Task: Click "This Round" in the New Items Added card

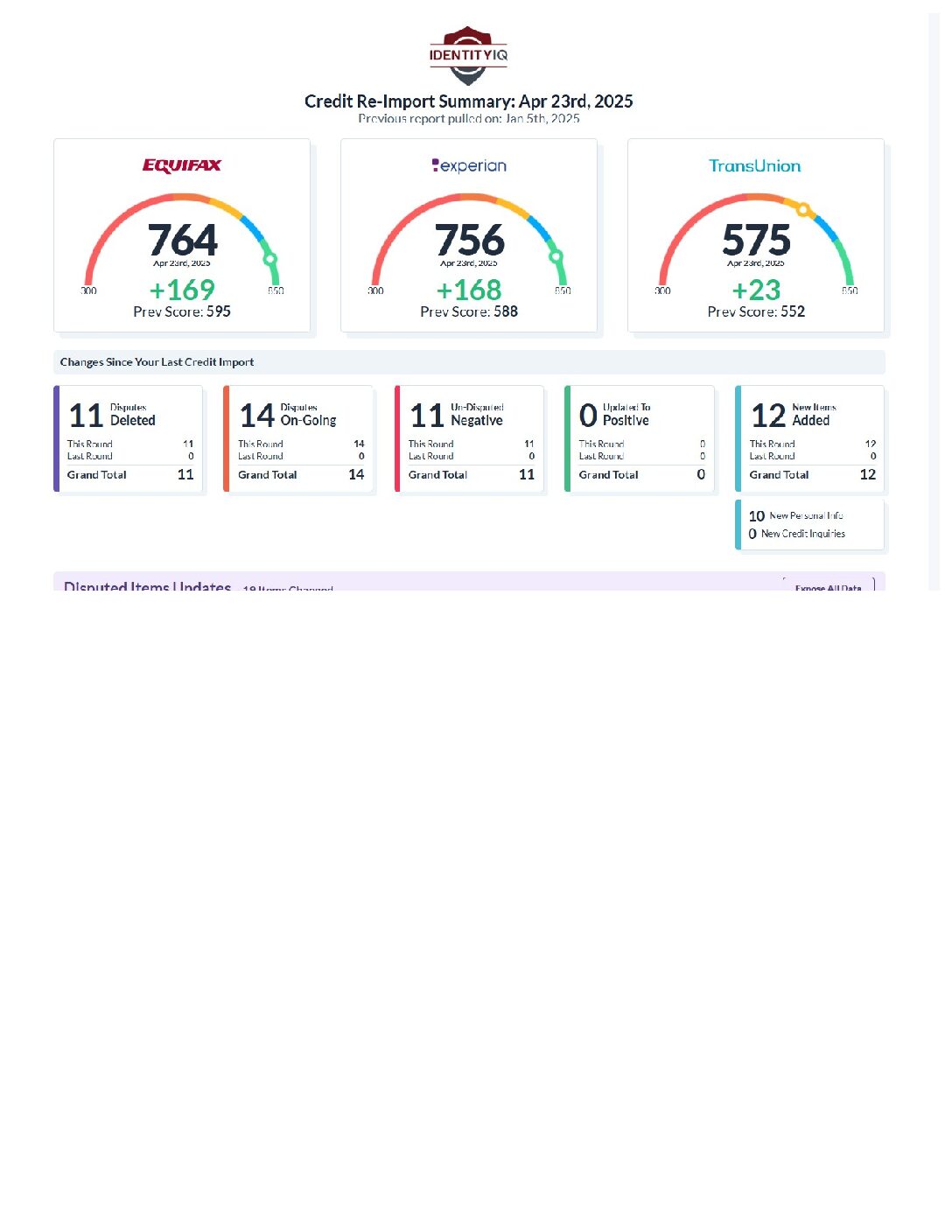Action: pyautogui.click(x=773, y=444)
